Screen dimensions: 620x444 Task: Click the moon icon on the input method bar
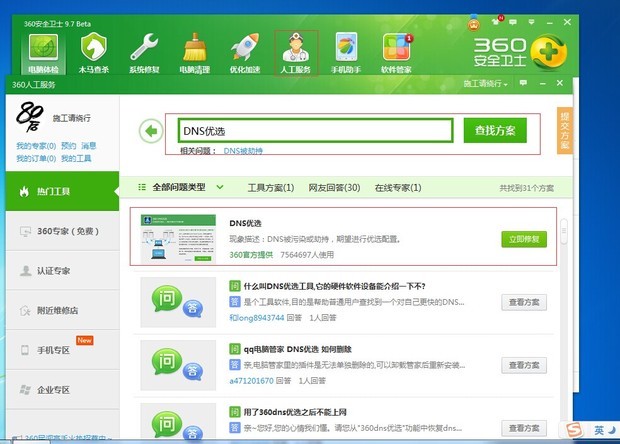[612, 430]
